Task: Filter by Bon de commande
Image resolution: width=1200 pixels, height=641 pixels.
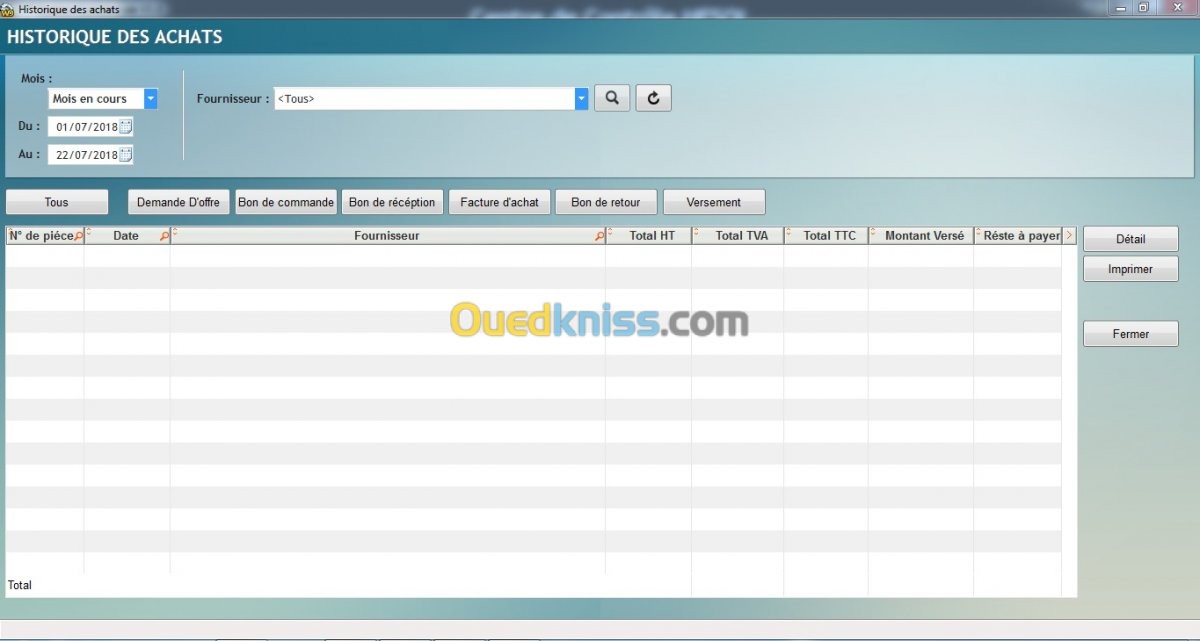Action: (x=286, y=202)
